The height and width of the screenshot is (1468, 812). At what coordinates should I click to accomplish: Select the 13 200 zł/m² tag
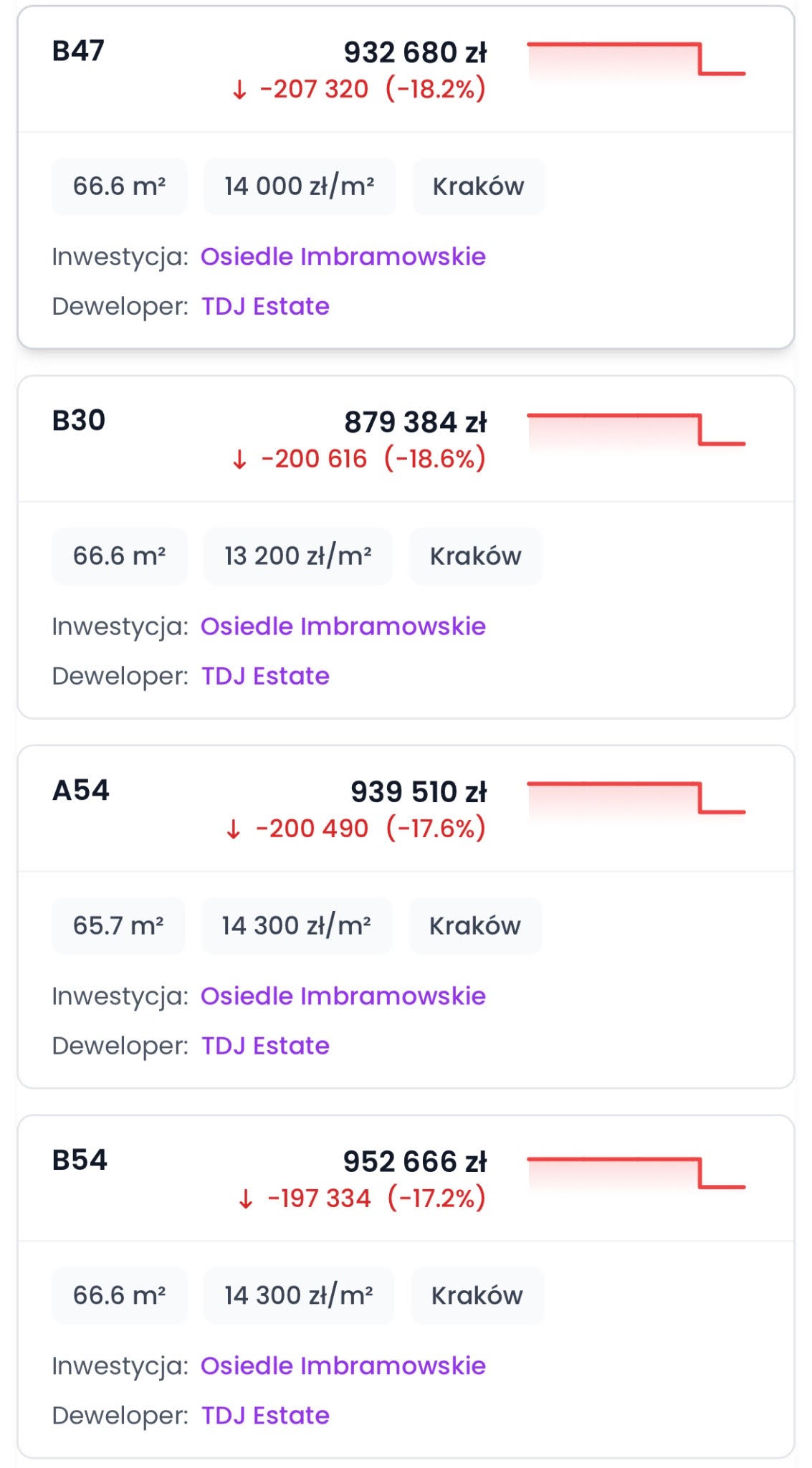pos(297,556)
